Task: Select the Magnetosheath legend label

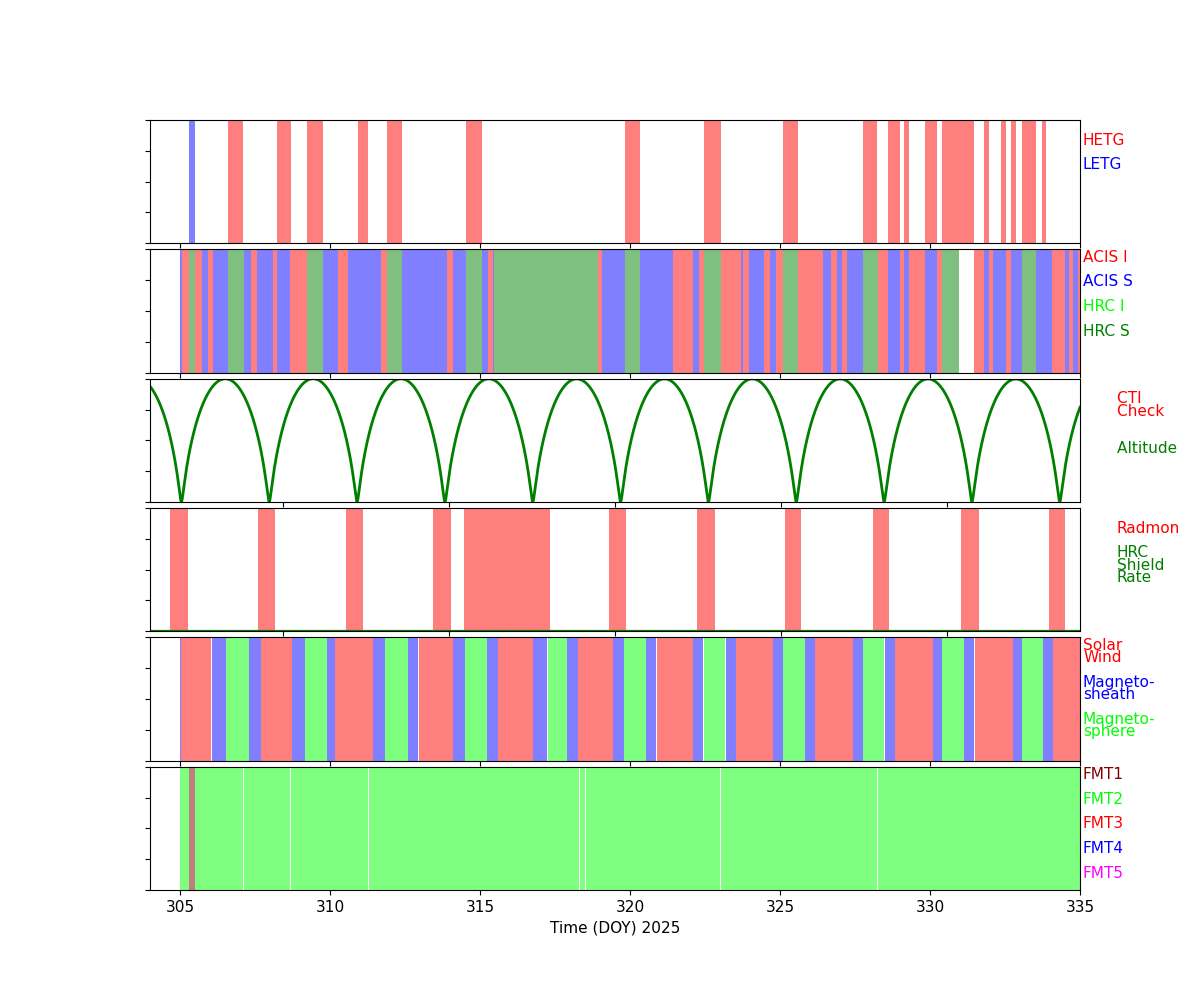Action: pos(1118,688)
